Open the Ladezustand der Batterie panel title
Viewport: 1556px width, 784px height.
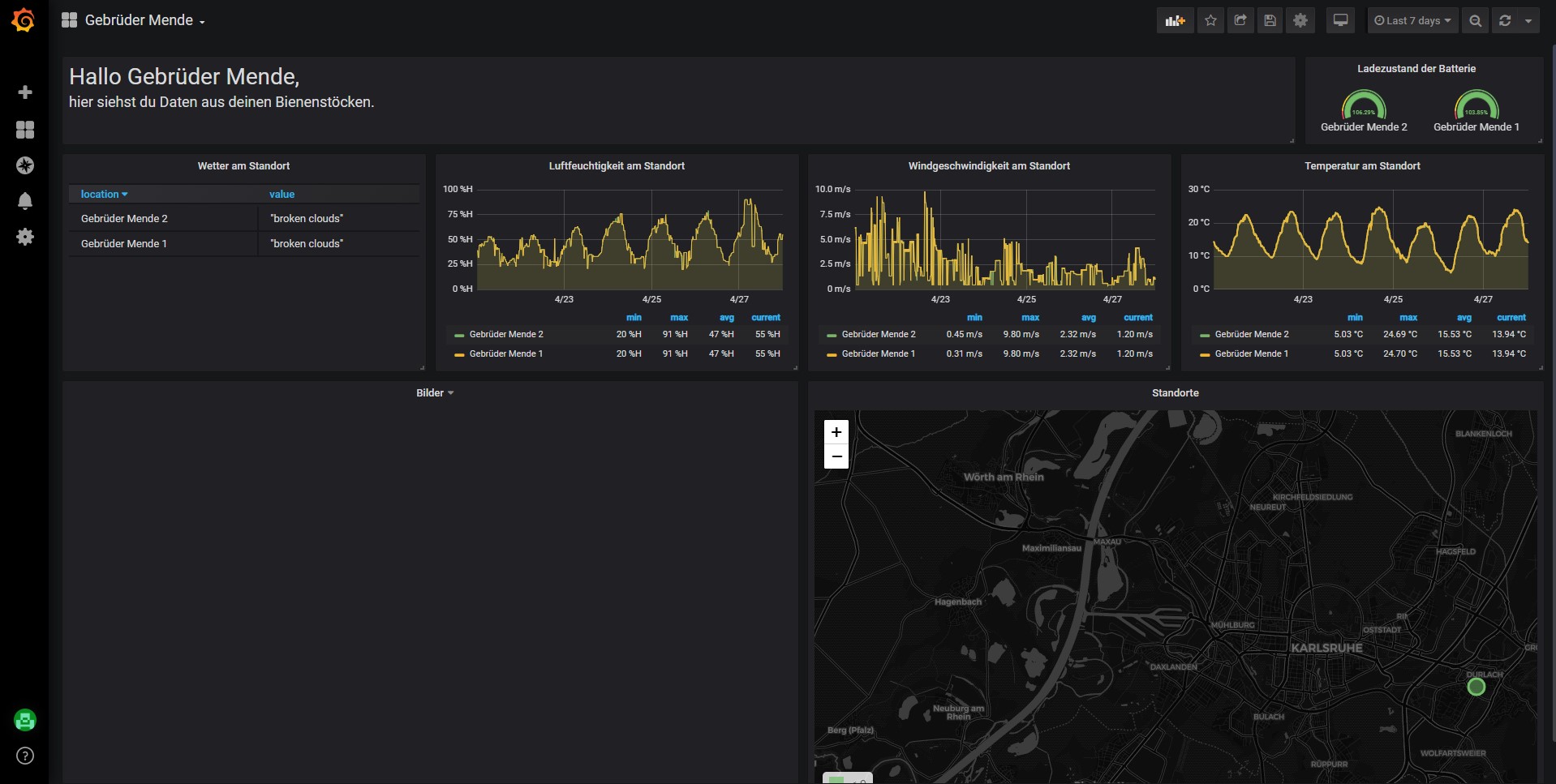pyautogui.click(x=1416, y=69)
